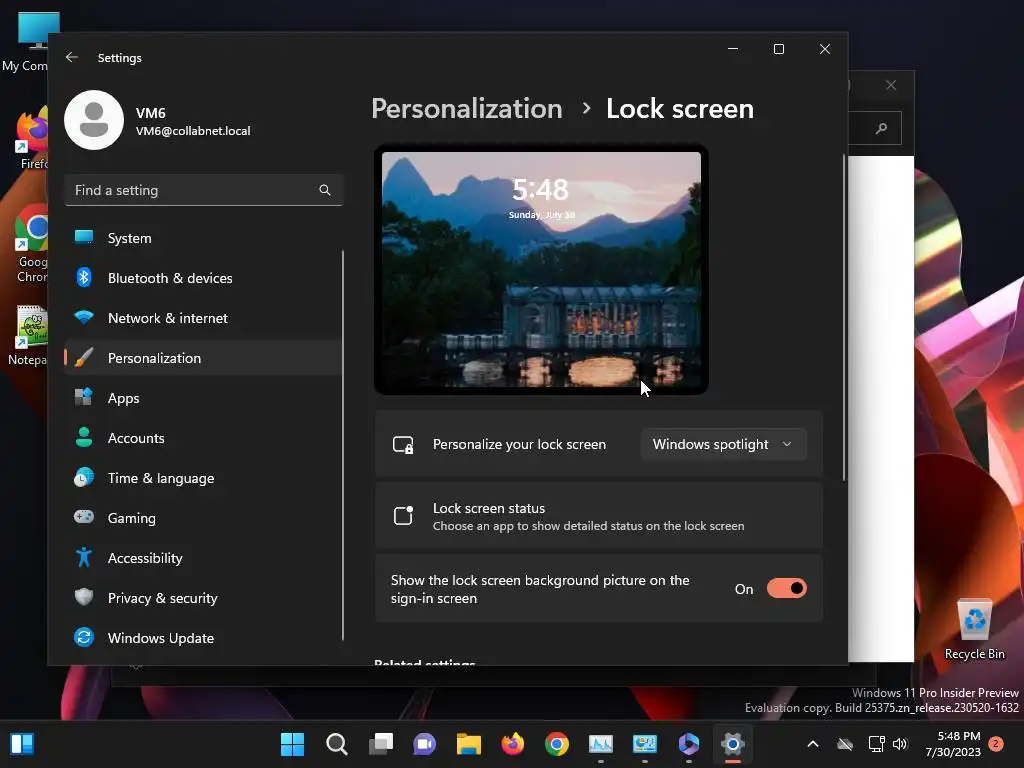
Task: Open Recycle Bin on the desktop
Action: coord(974,630)
